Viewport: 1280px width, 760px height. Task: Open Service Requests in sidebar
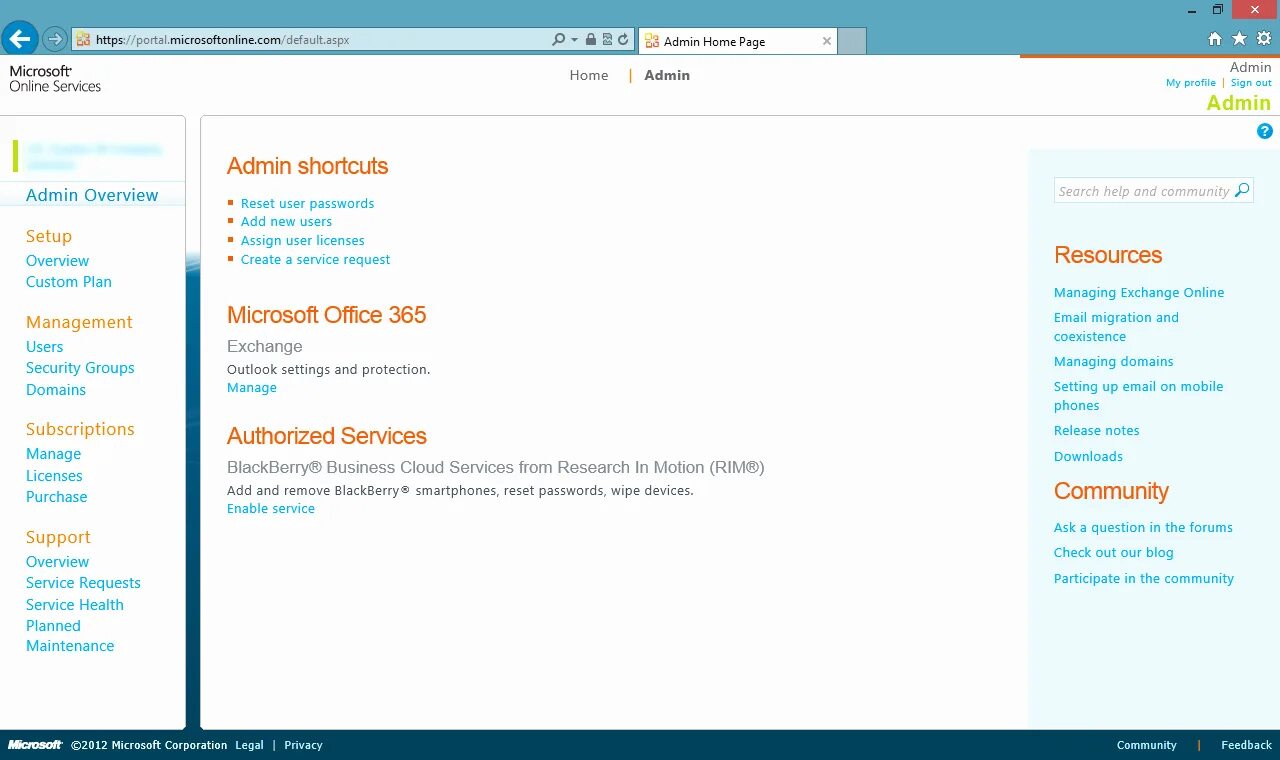83,583
